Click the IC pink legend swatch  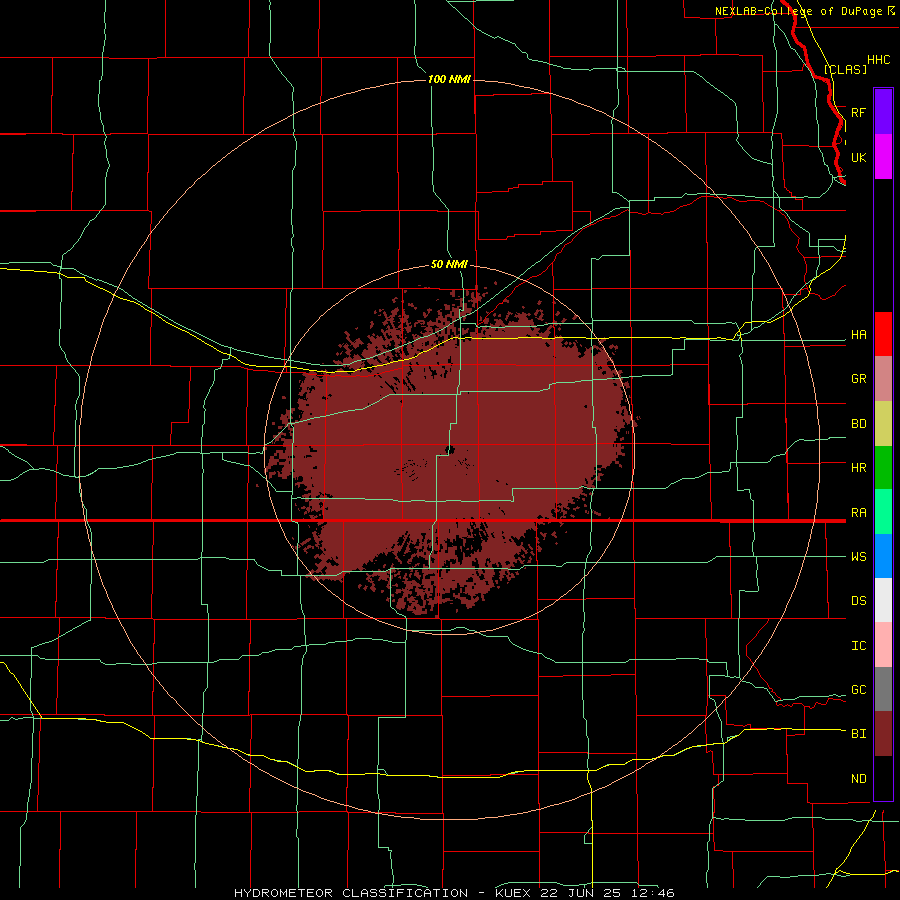tap(883, 645)
